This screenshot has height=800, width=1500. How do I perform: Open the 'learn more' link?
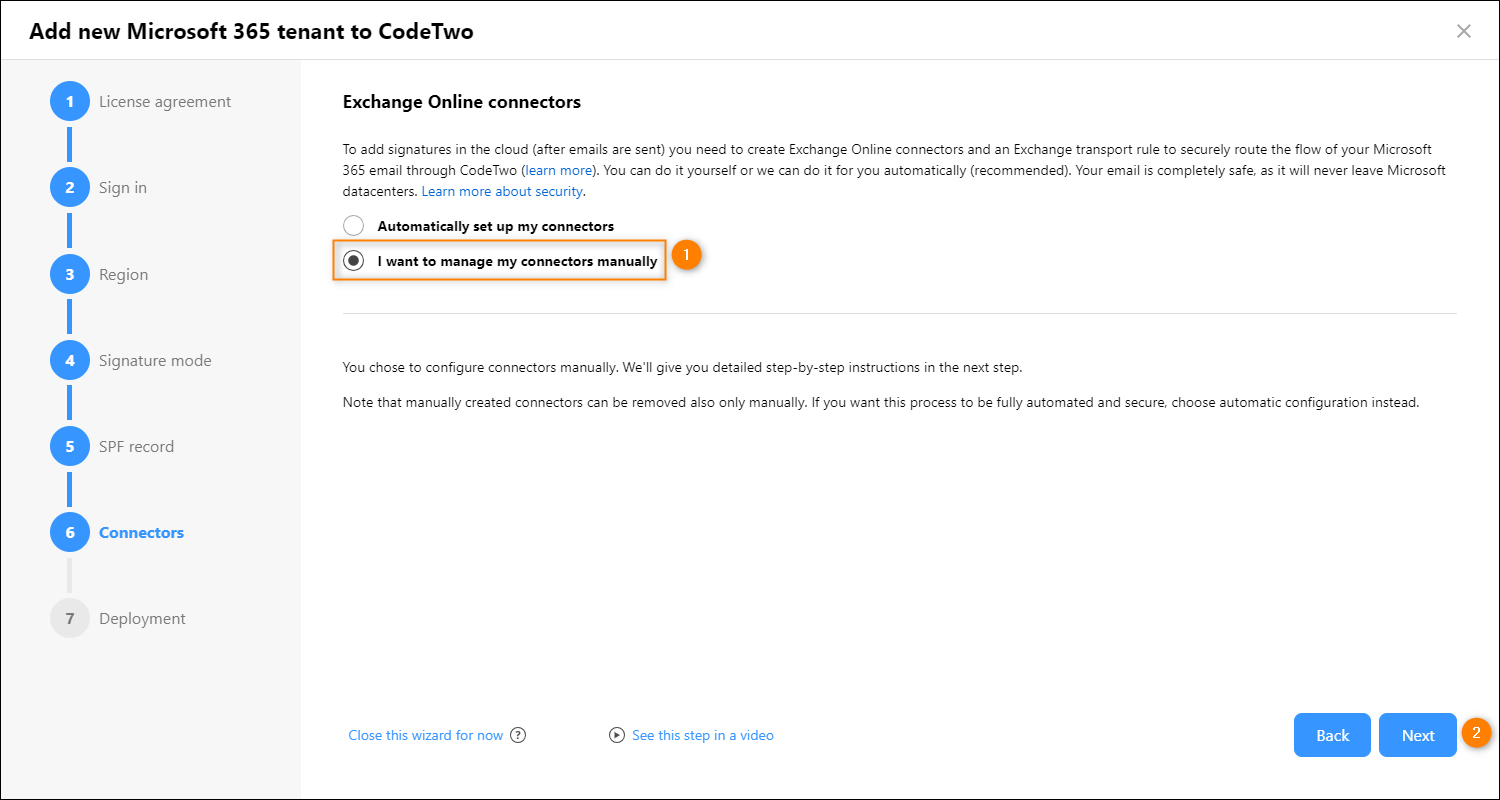[558, 170]
